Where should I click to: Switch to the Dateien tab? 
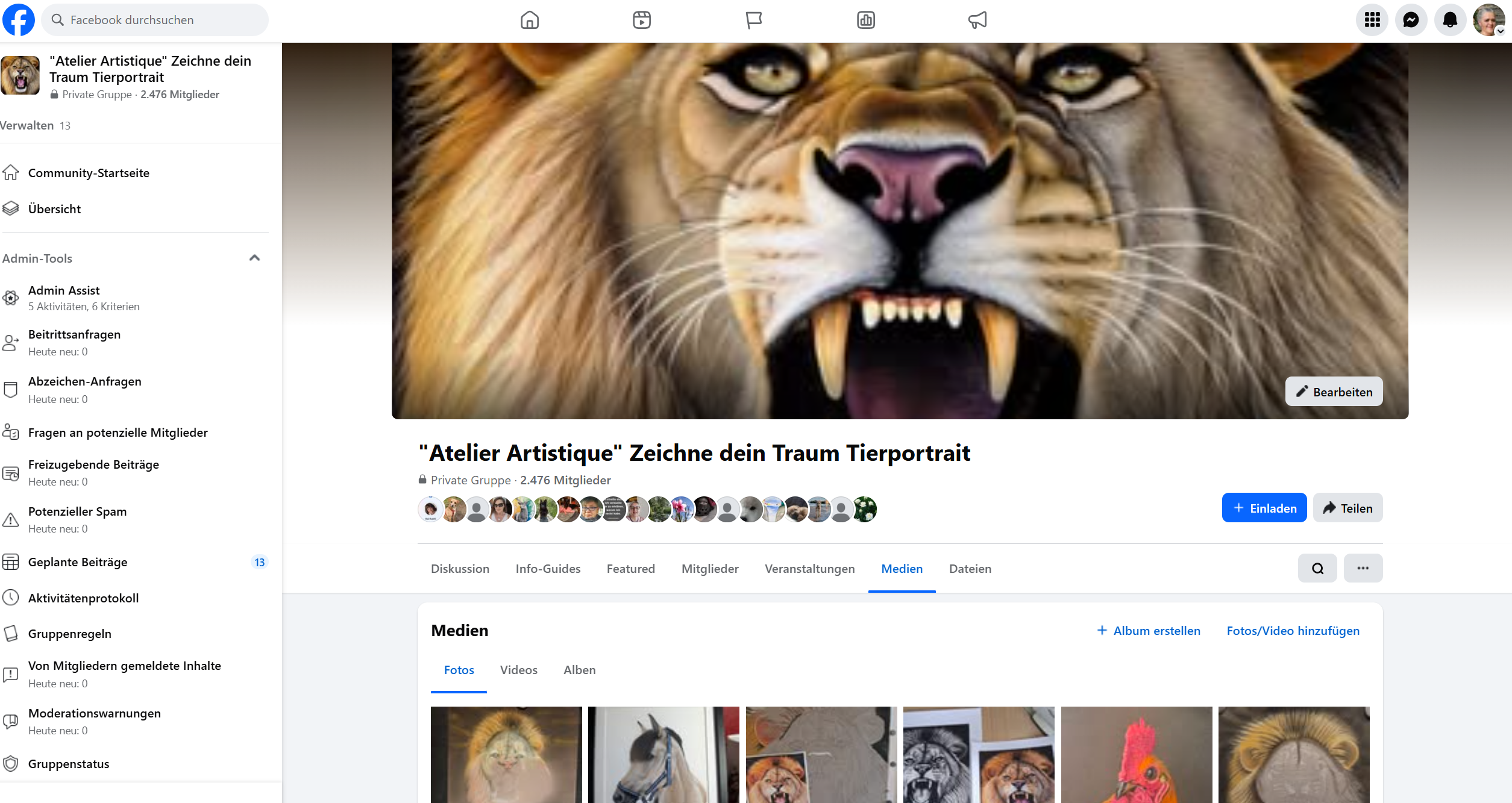point(970,569)
